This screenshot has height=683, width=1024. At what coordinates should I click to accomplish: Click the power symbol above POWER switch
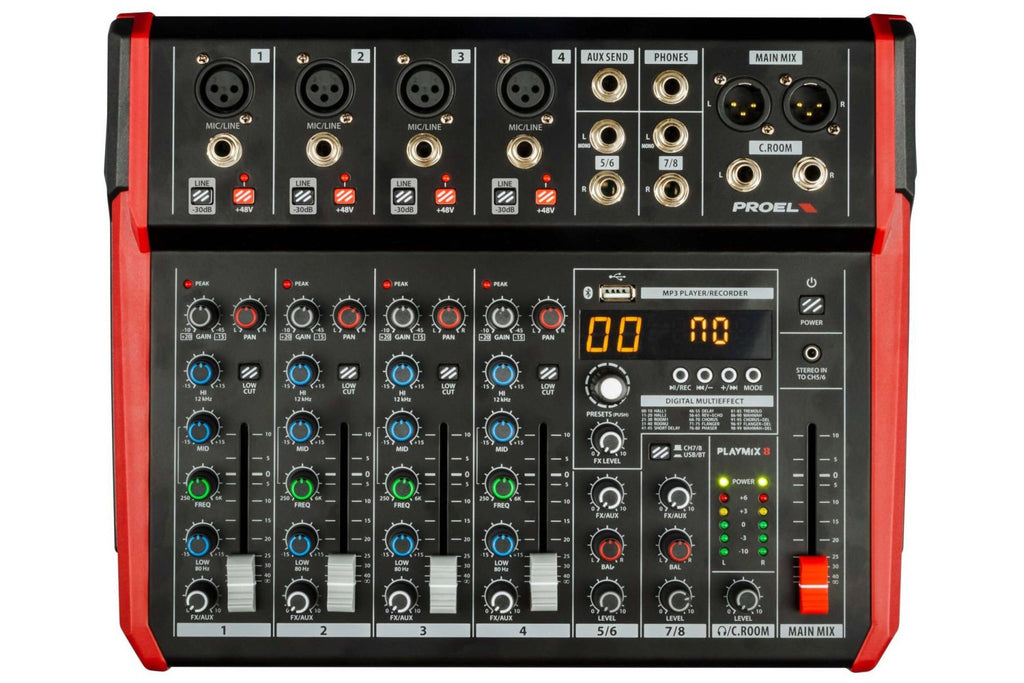pyautogui.click(x=811, y=283)
